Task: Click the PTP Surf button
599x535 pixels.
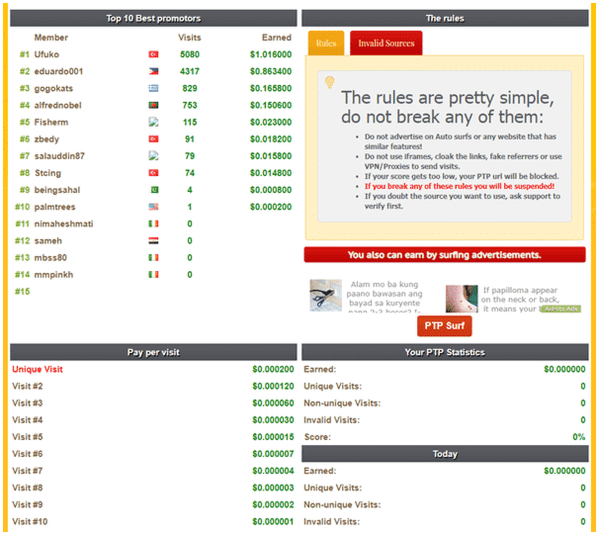Action: pos(444,326)
